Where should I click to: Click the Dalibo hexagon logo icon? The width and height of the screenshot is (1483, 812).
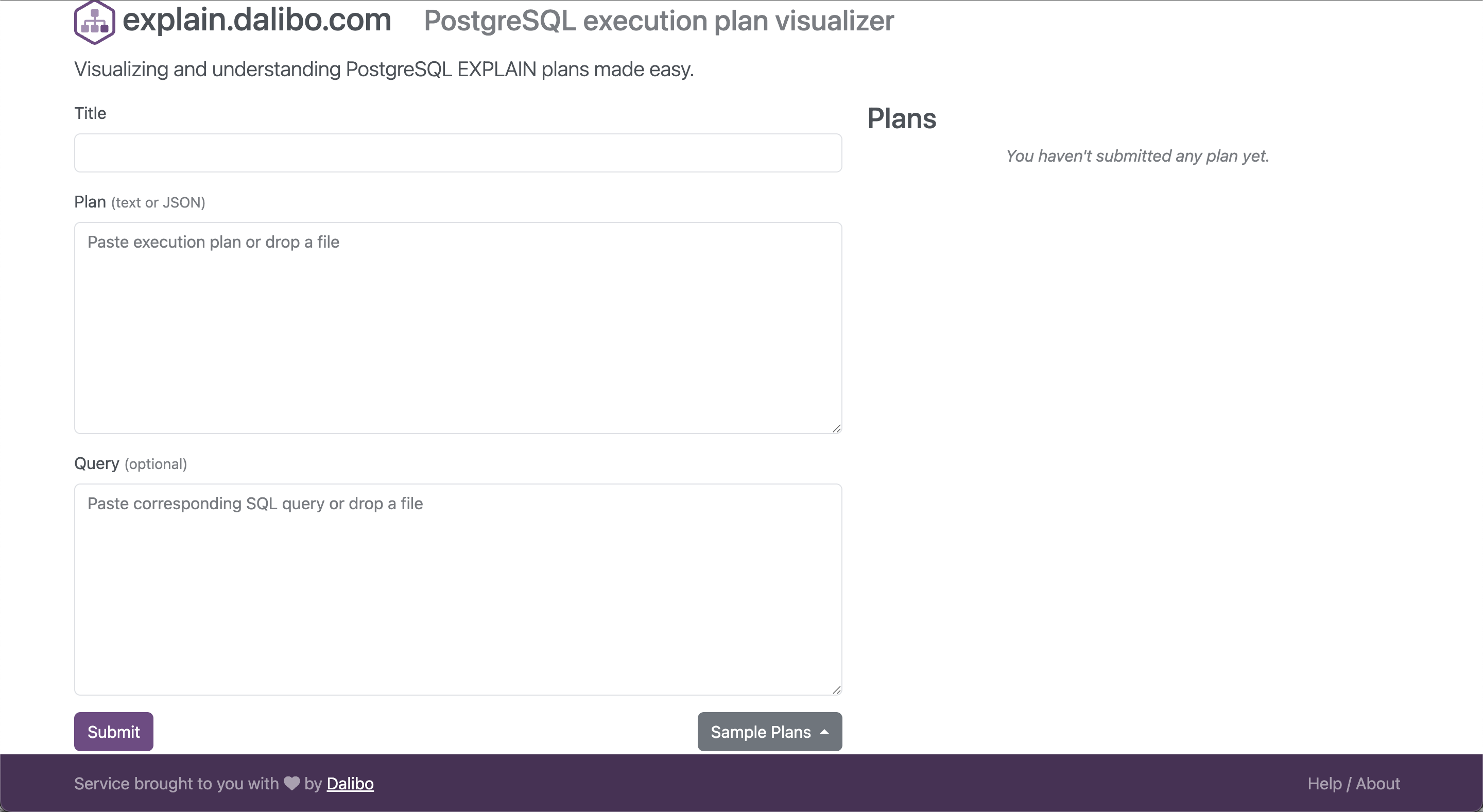click(94, 23)
